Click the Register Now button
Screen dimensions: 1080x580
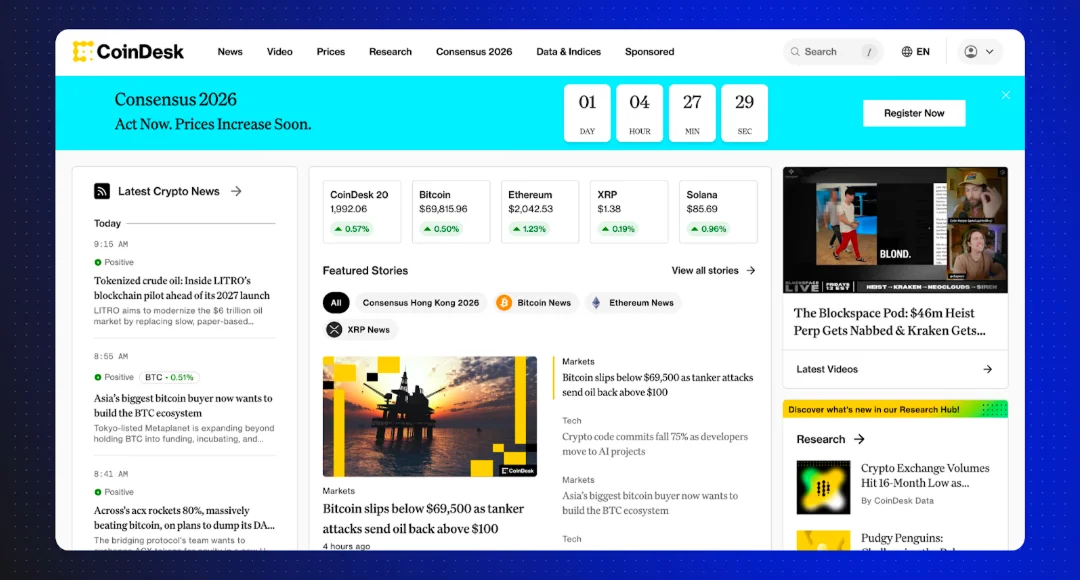tap(914, 113)
